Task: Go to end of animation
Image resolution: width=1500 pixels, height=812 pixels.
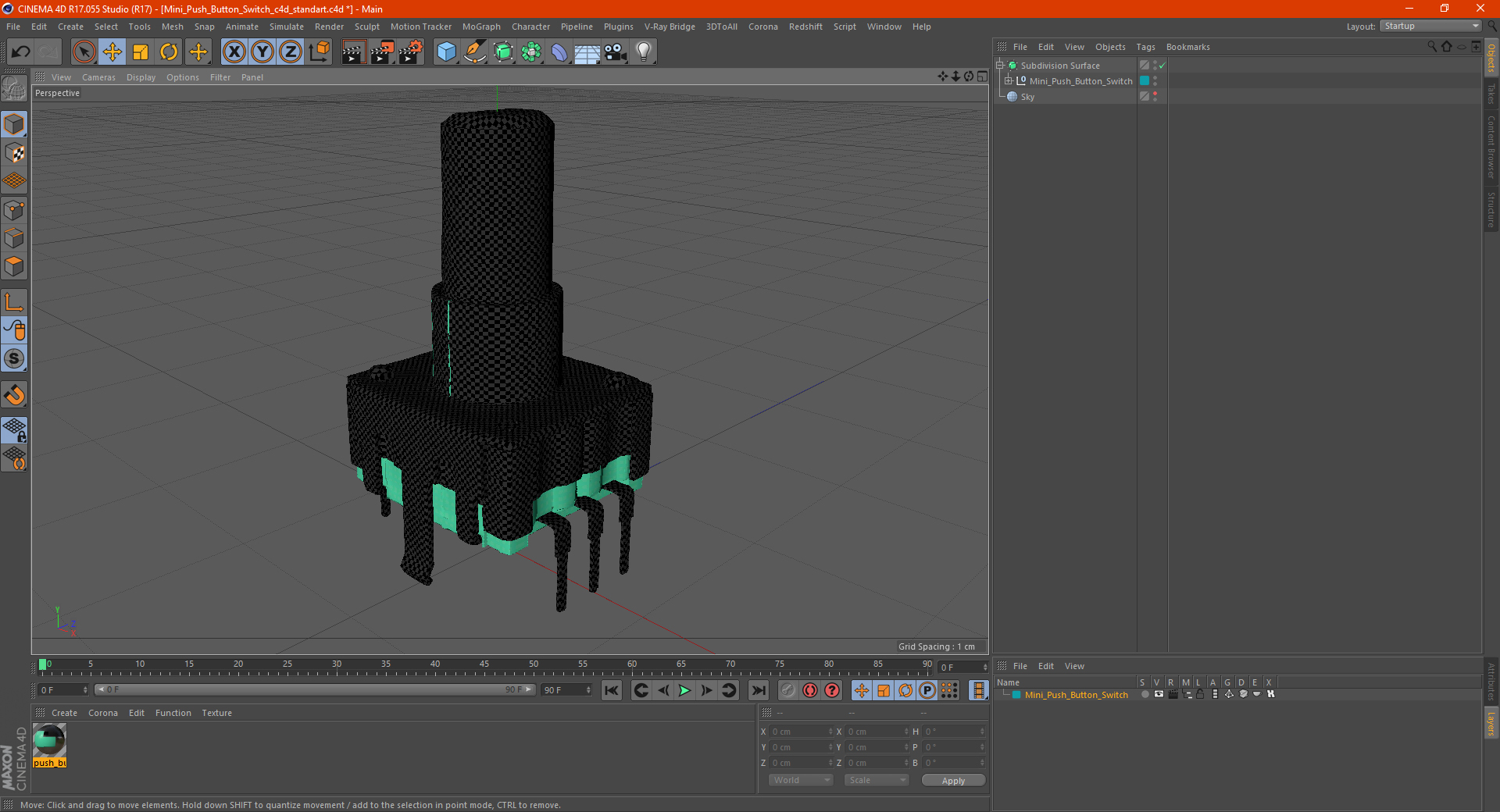Action: (759, 690)
